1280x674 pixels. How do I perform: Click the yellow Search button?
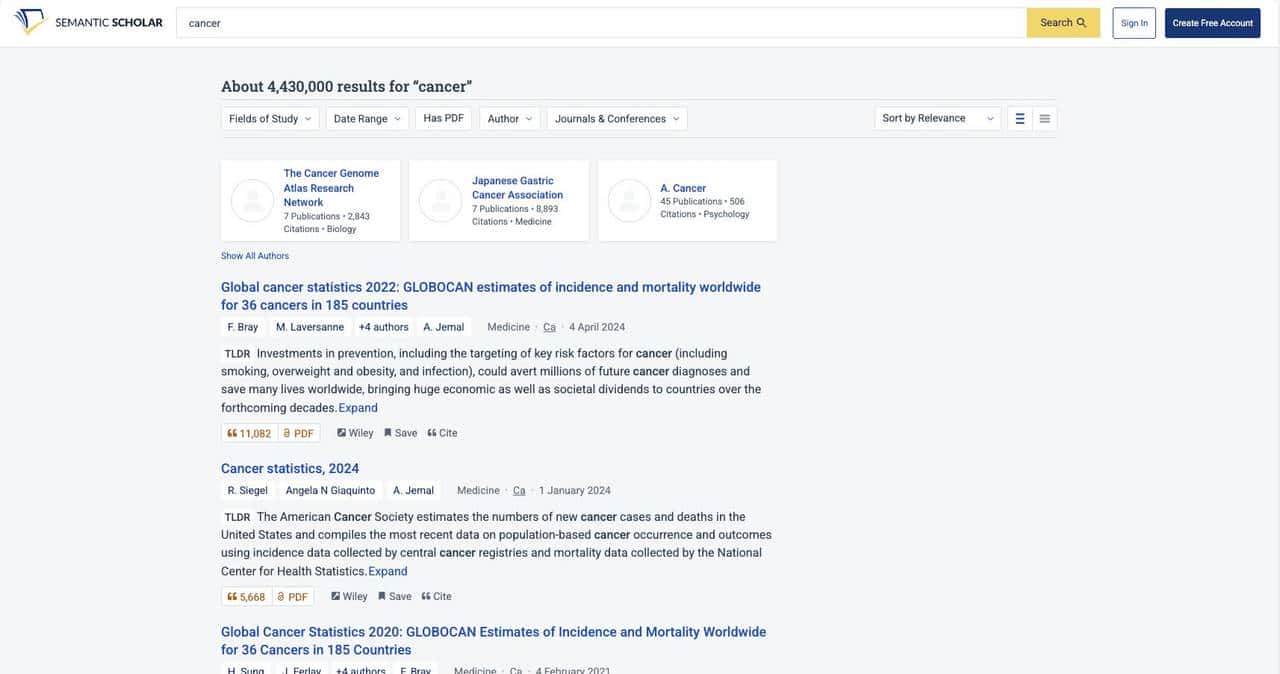1063,23
